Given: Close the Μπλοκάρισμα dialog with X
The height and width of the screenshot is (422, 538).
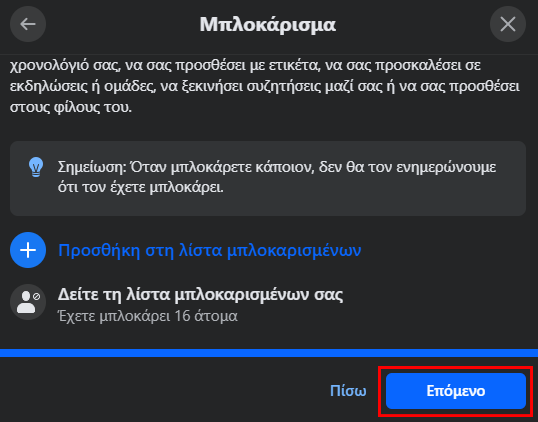Looking at the screenshot, I should click(508, 24).
